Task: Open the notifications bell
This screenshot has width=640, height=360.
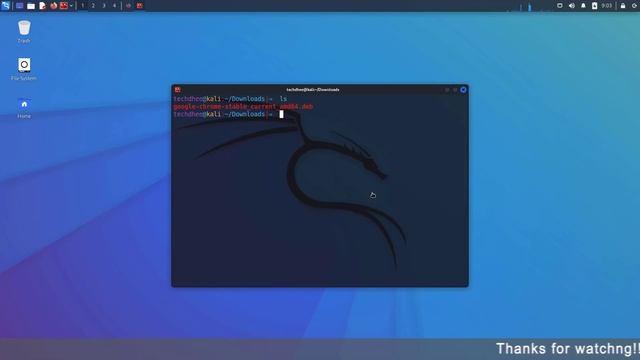Action: pyautogui.click(x=583, y=6)
